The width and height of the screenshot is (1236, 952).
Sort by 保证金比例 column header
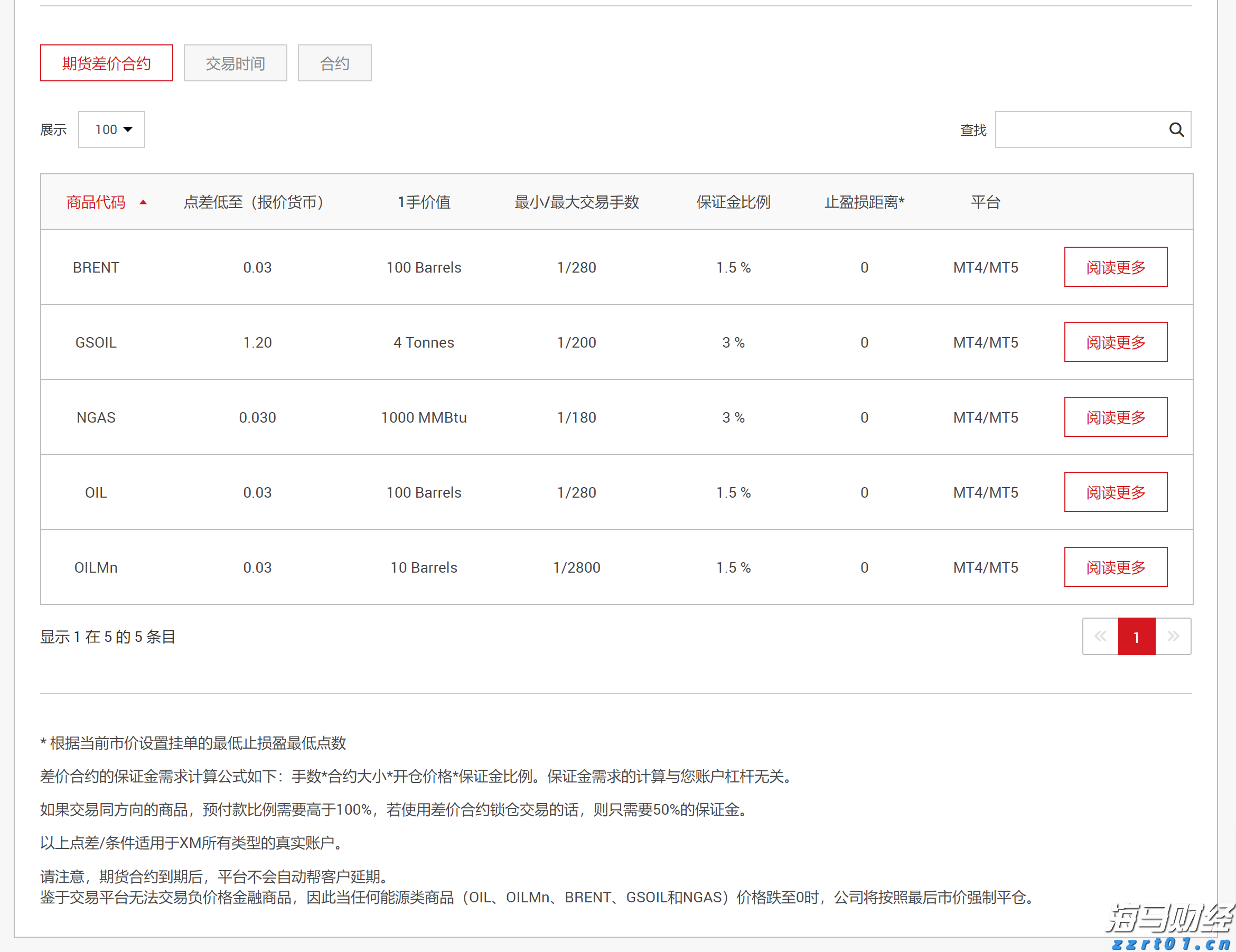[733, 203]
